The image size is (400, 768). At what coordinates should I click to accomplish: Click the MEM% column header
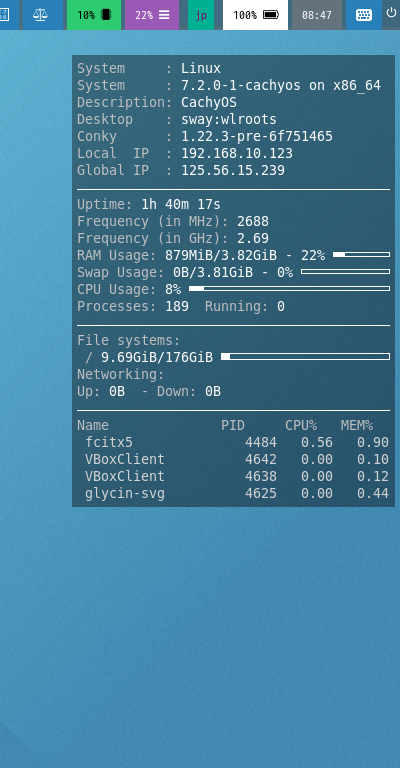tap(357, 425)
